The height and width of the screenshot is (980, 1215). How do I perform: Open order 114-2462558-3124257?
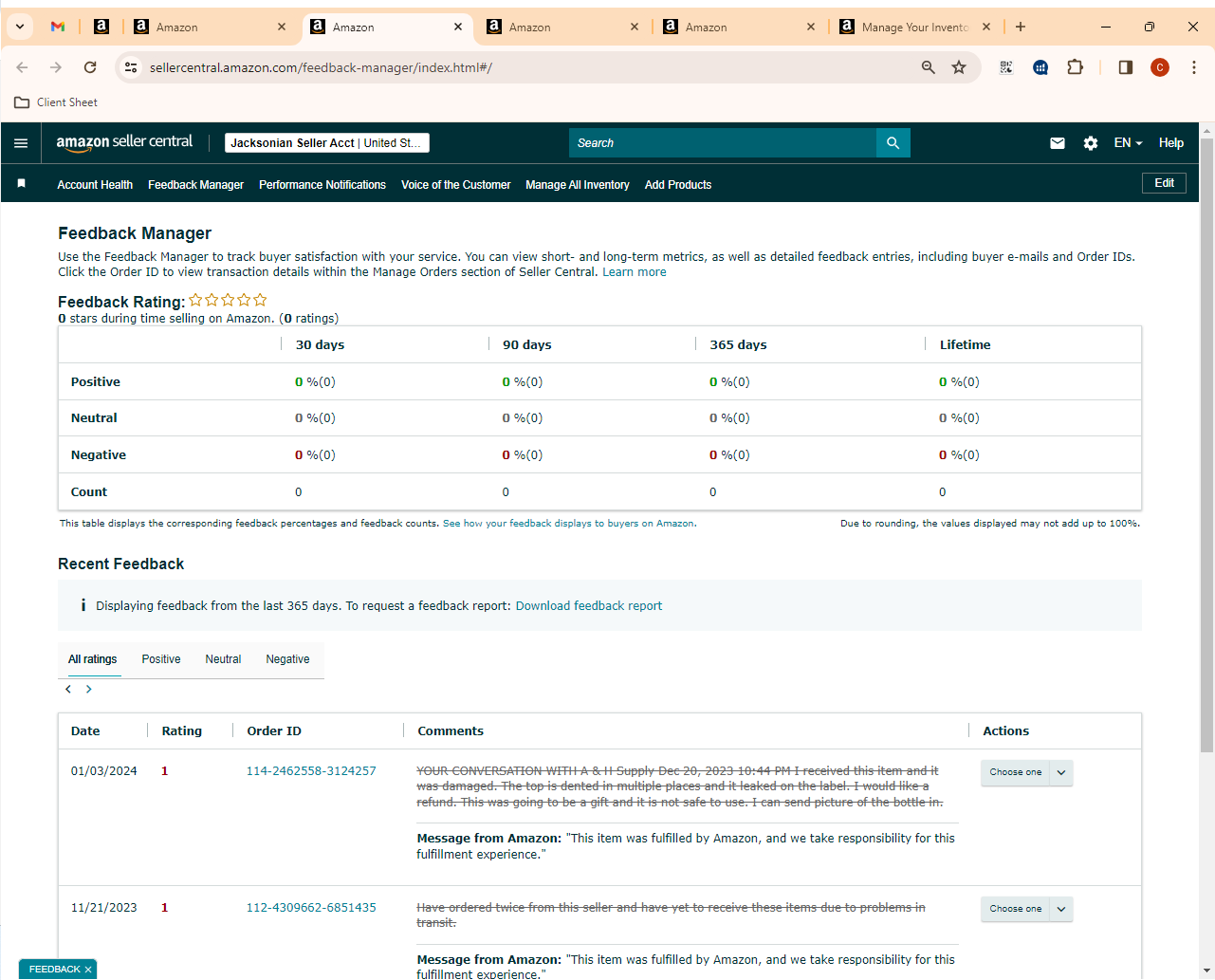click(x=311, y=771)
